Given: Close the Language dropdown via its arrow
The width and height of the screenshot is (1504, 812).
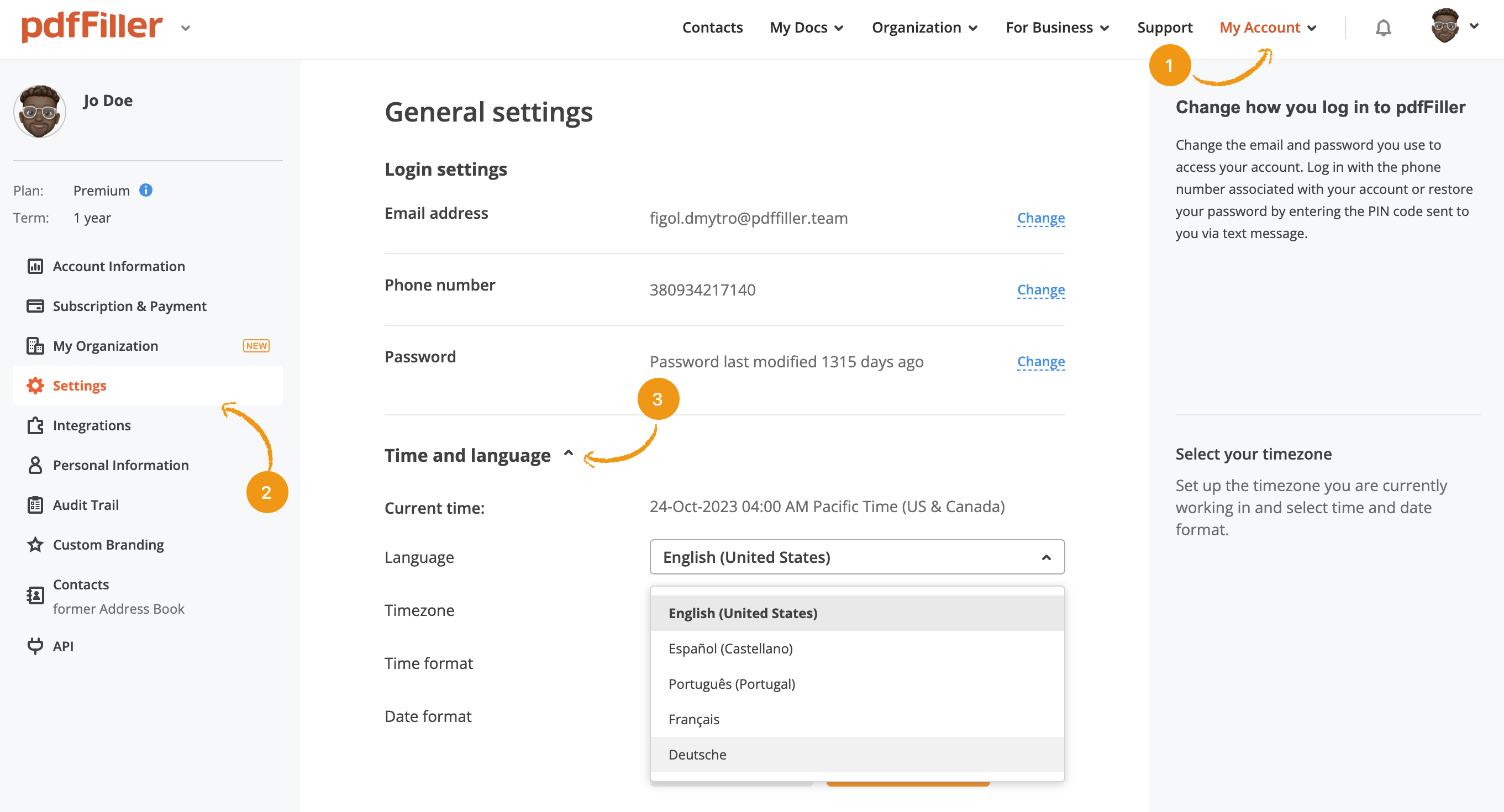Looking at the screenshot, I should (1046, 557).
